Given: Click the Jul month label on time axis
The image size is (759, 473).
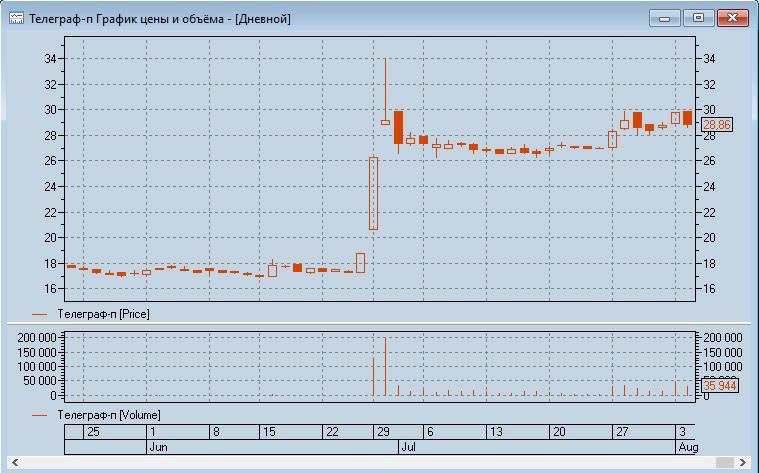Looking at the screenshot, I should pos(409,447).
